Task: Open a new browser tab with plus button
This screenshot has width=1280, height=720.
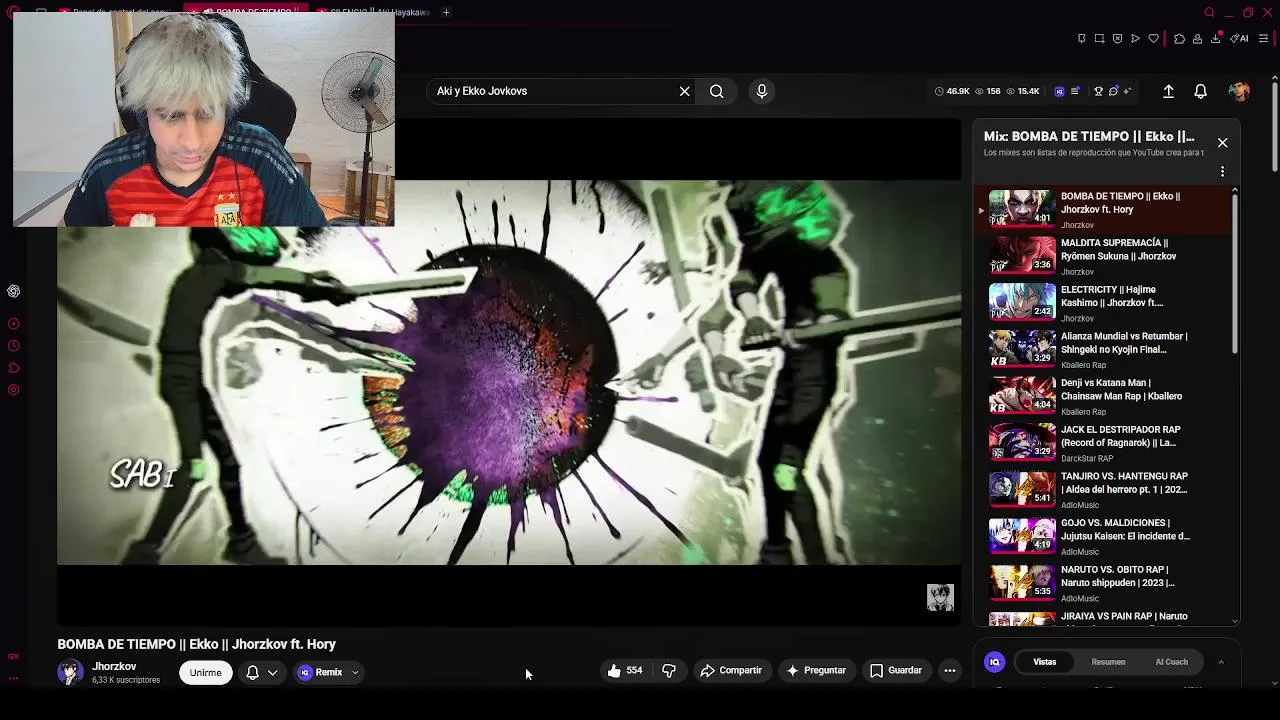Action: [x=446, y=12]
